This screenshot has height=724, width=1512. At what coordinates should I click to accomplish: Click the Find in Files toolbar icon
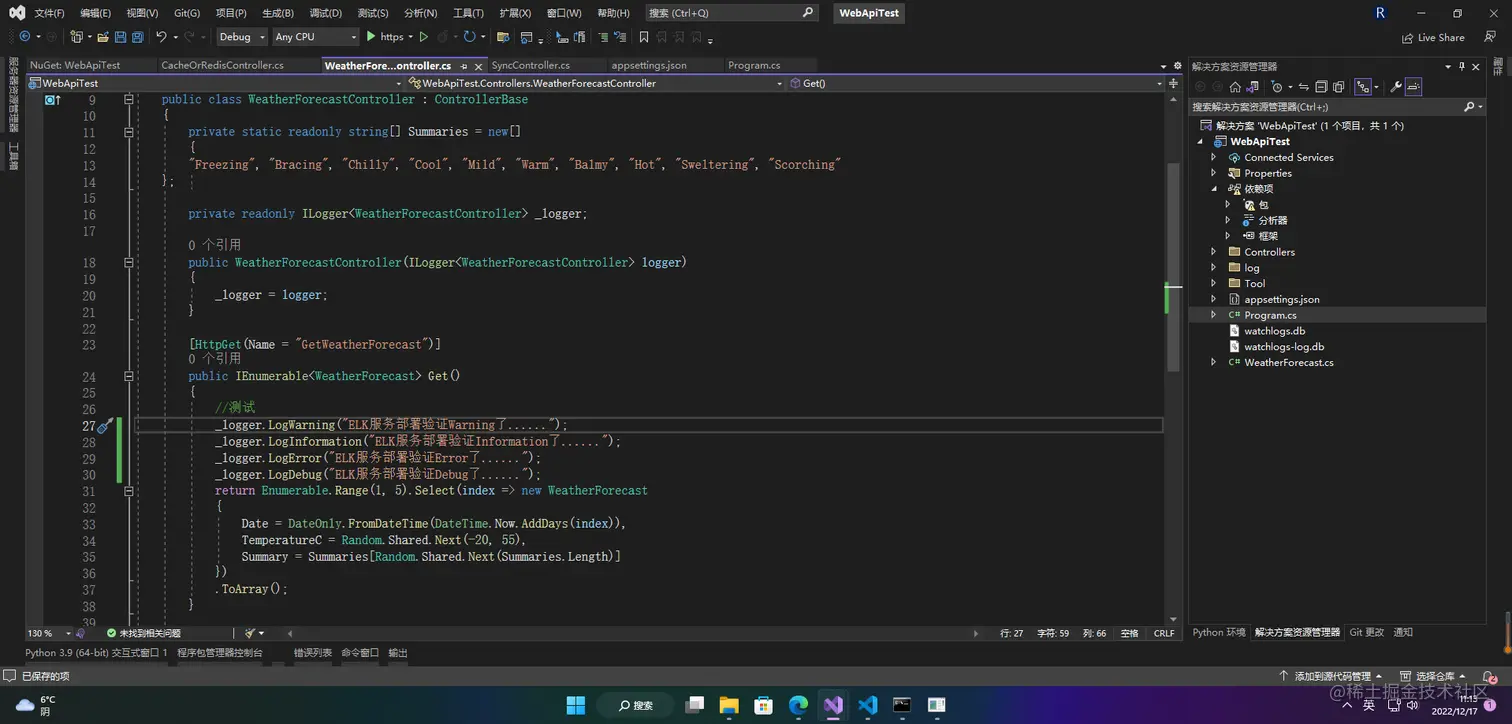coord(503,37)
